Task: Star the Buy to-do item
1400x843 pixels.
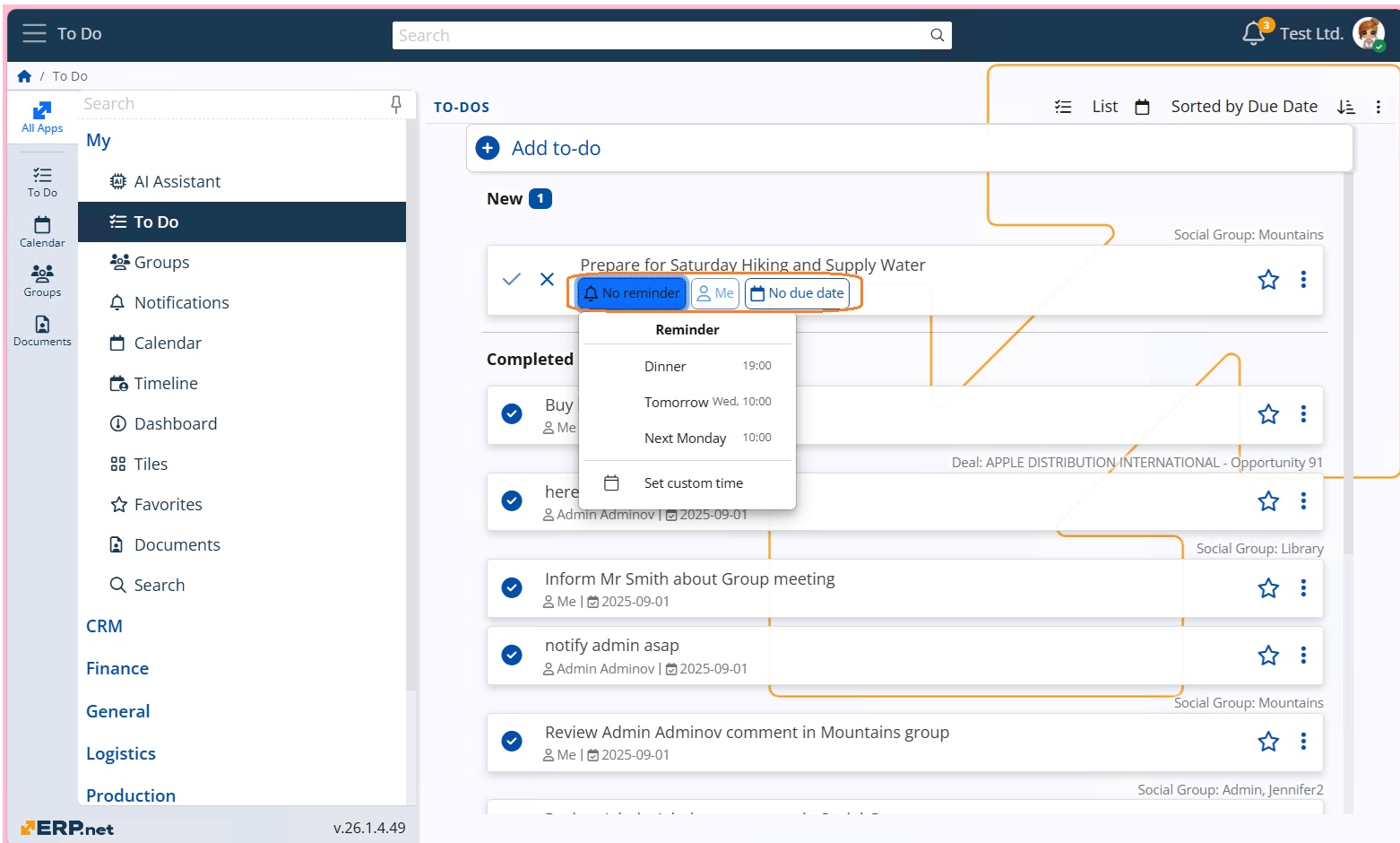Action: (x=1268, y=413)
